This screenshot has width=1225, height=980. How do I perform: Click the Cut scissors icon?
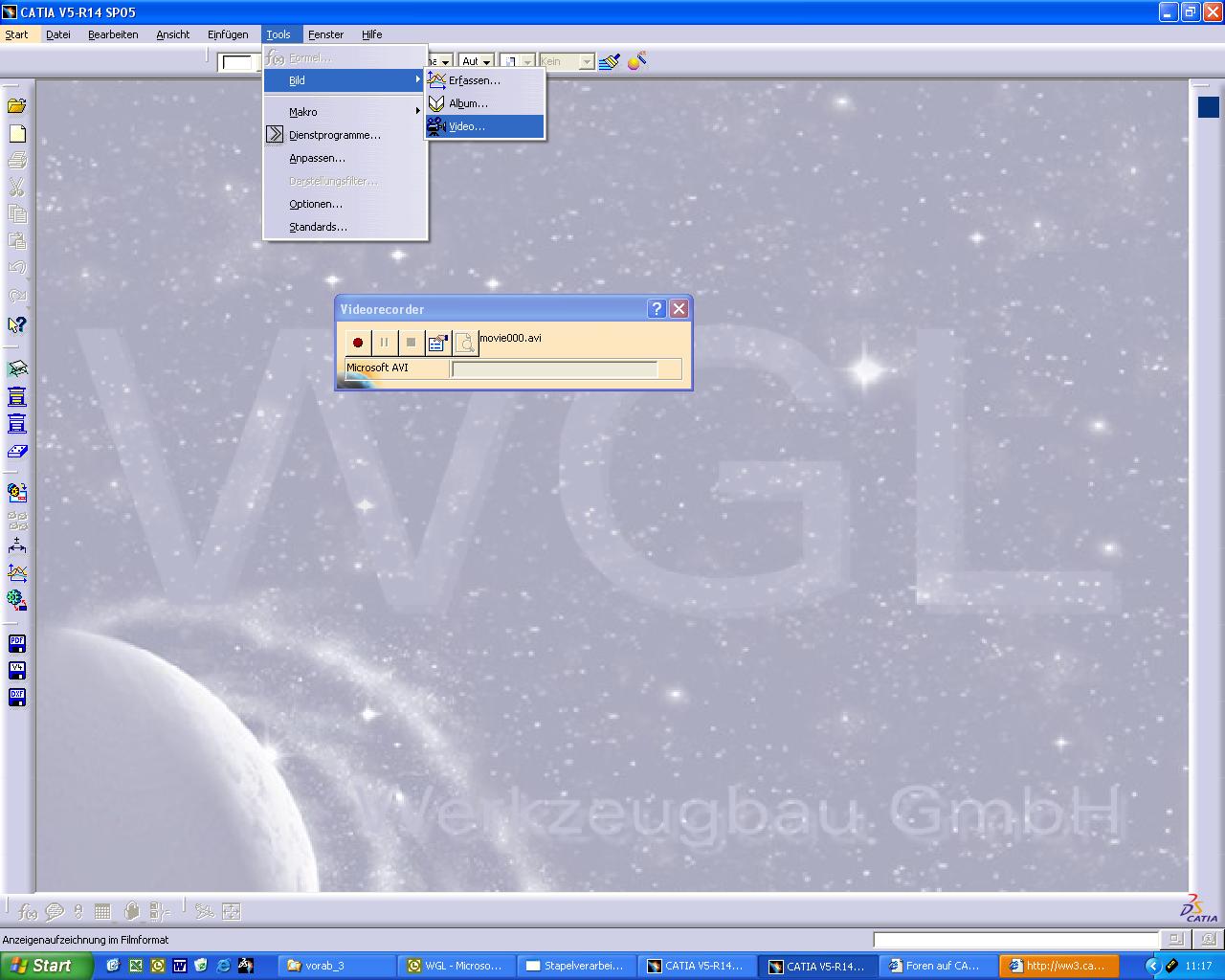[x=17, y=188]
